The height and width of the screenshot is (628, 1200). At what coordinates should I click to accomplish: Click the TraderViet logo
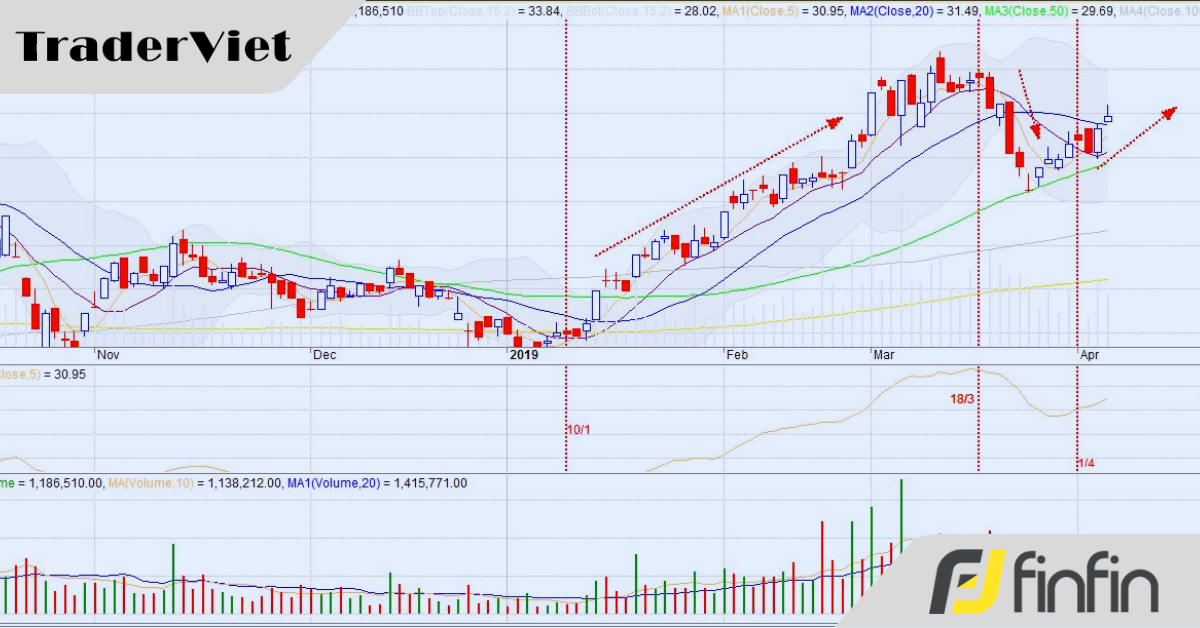coord(155,47)
